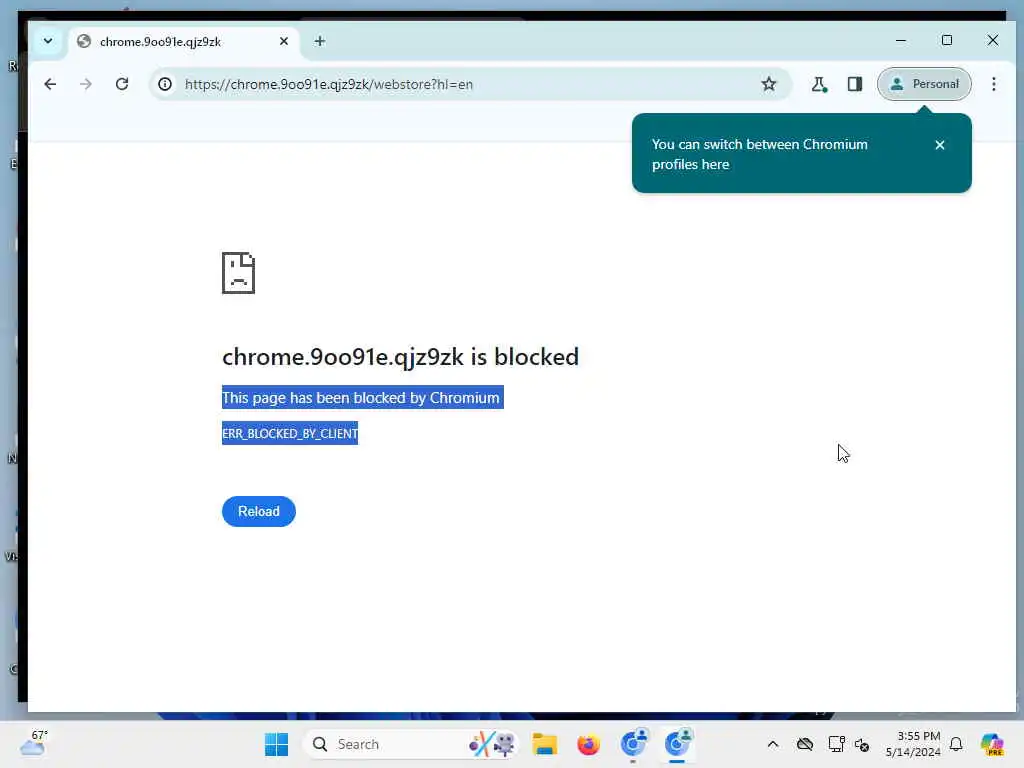Open the weather widget showing 67°
Screen dimensions: 1024x768
click(33, 743)
